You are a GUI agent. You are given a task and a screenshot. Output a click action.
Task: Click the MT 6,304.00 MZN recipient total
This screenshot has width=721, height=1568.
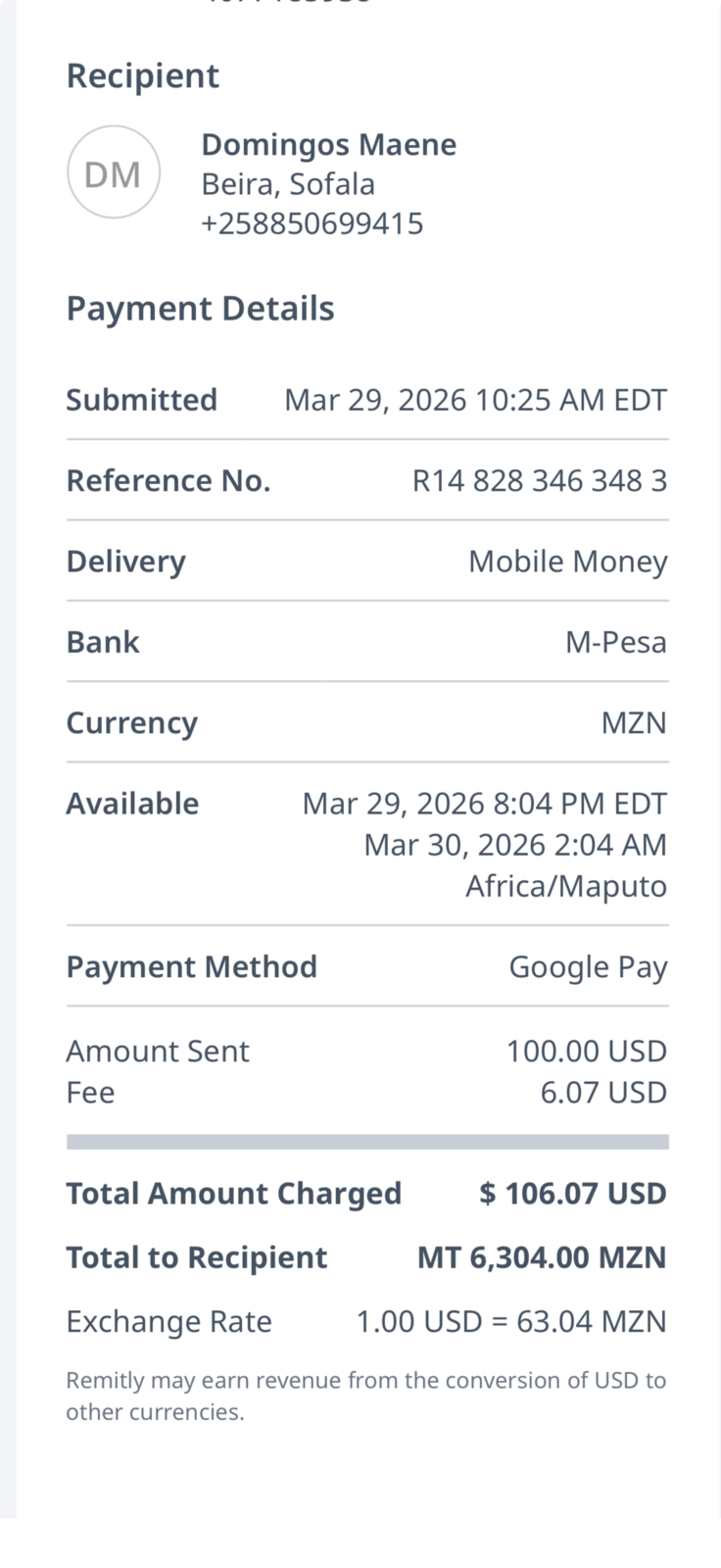pyautogui.click(x=541, y=1257)
